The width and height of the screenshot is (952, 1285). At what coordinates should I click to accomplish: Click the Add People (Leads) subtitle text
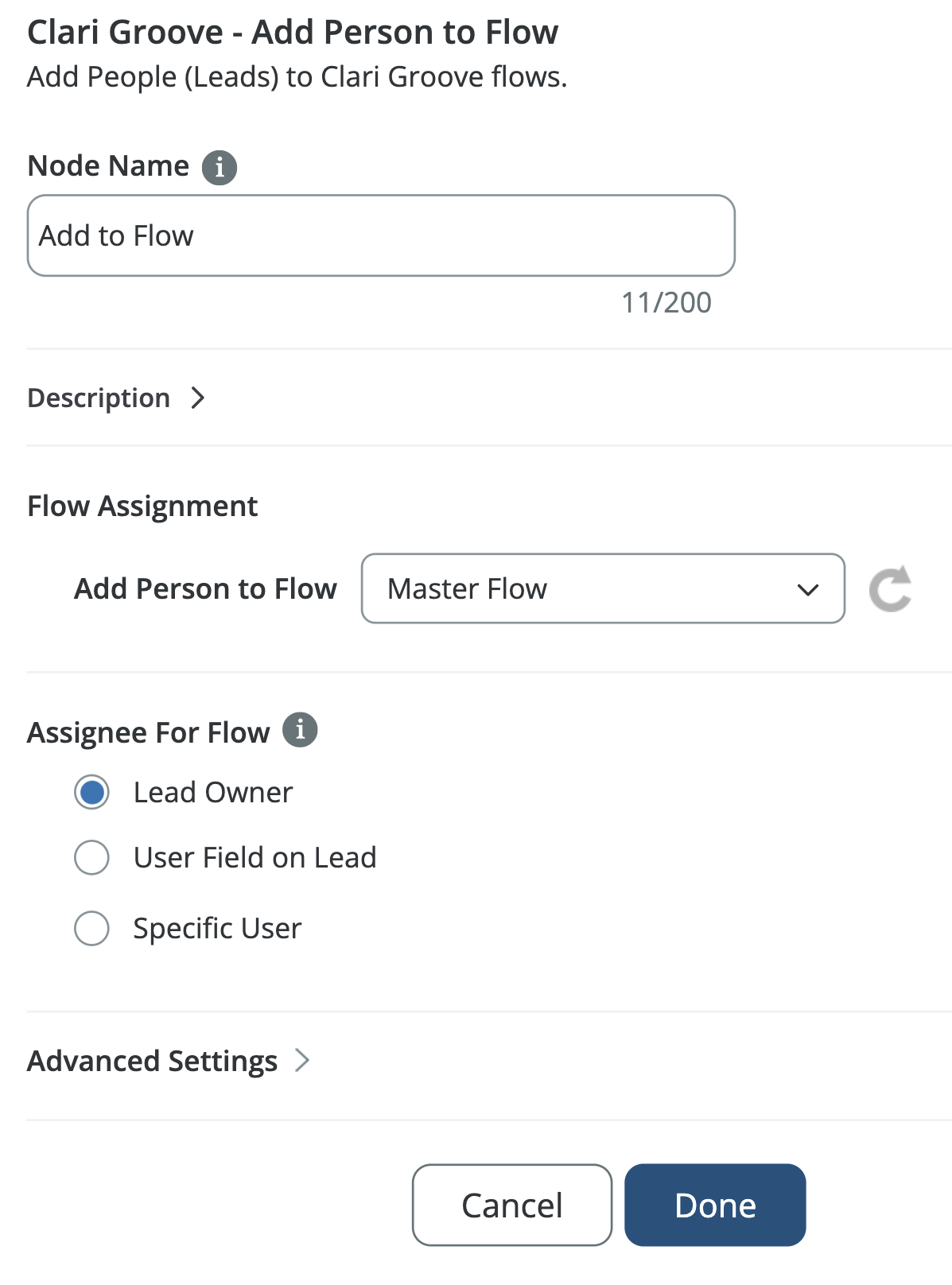click(x=297, y=77)
